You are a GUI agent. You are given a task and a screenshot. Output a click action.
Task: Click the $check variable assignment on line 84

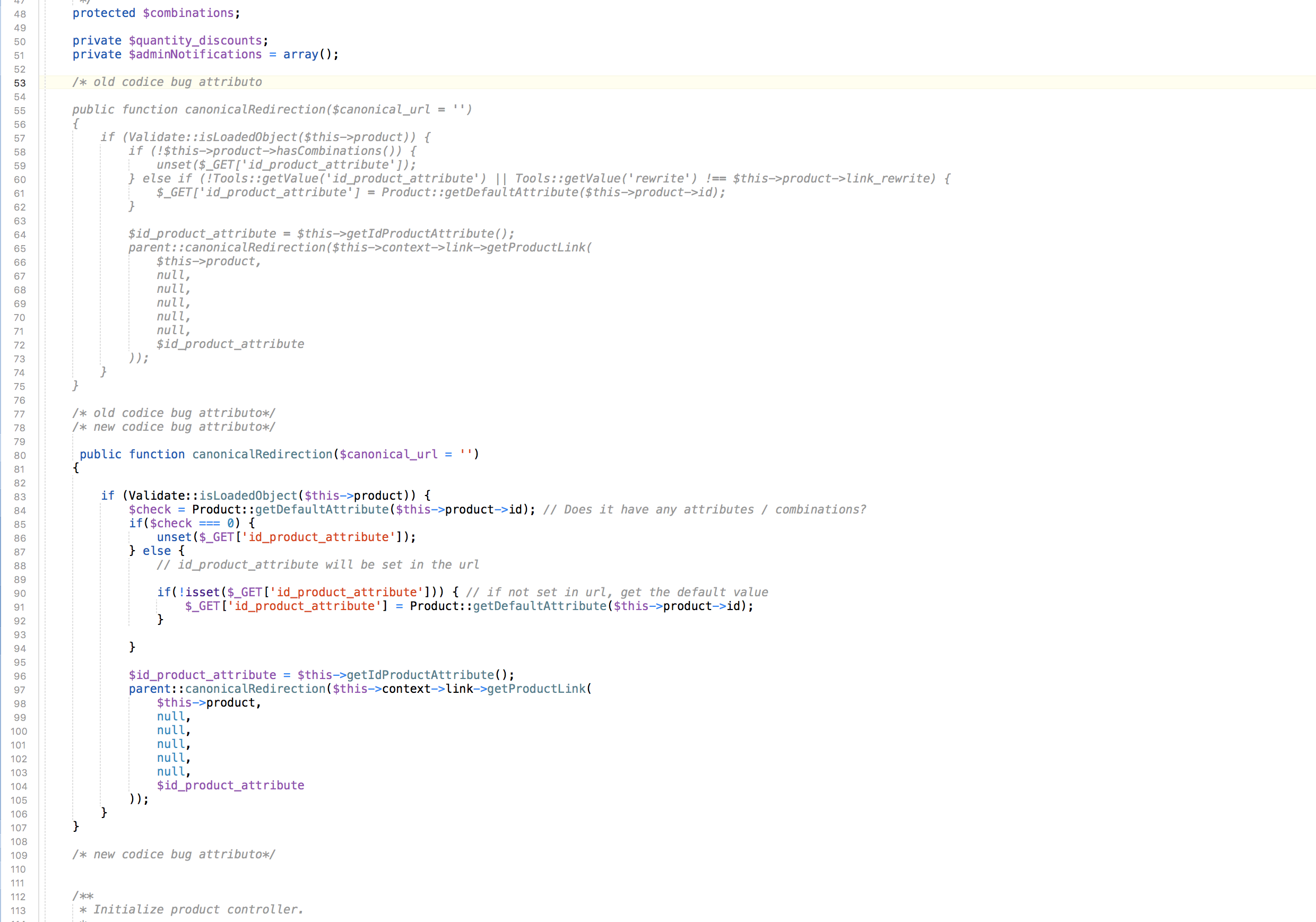click(150, 509)
